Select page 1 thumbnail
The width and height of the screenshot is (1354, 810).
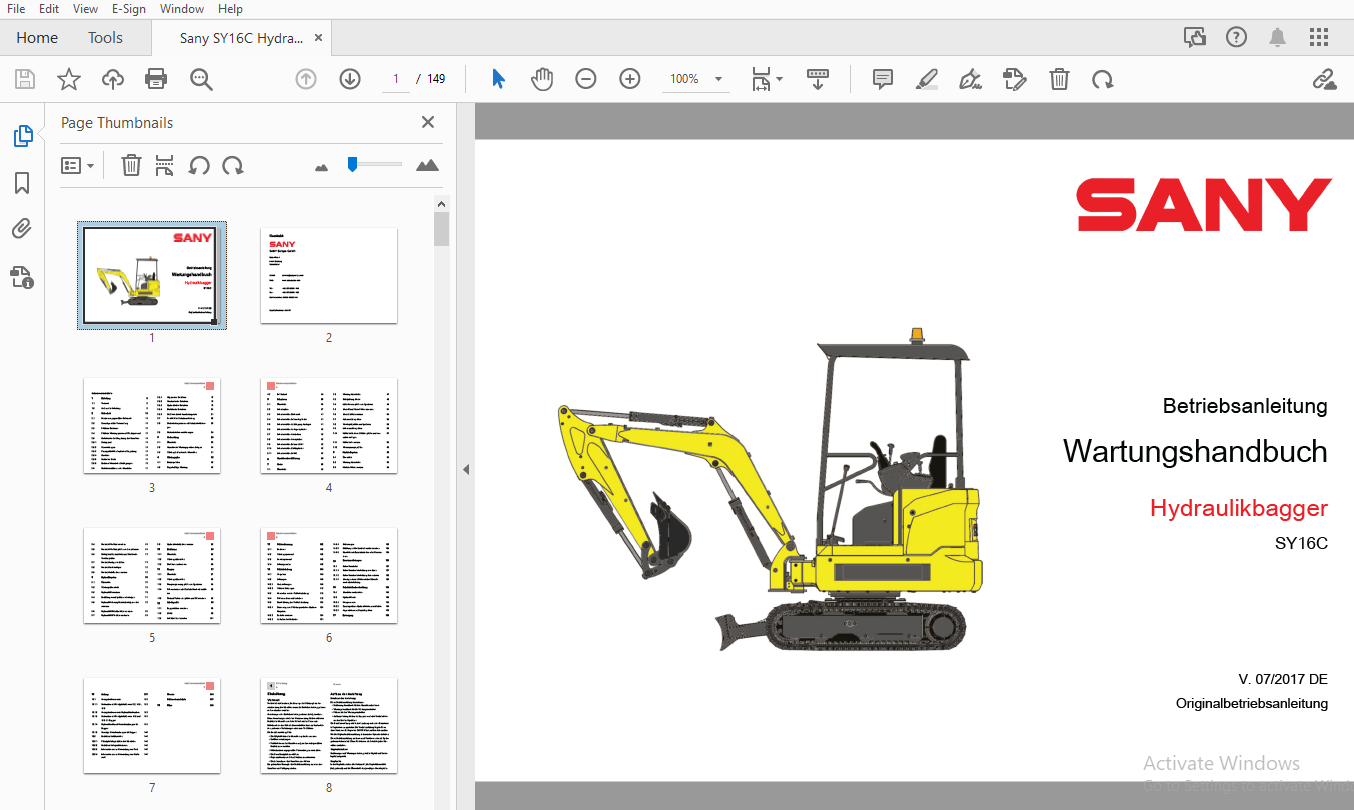coord(152,275)
